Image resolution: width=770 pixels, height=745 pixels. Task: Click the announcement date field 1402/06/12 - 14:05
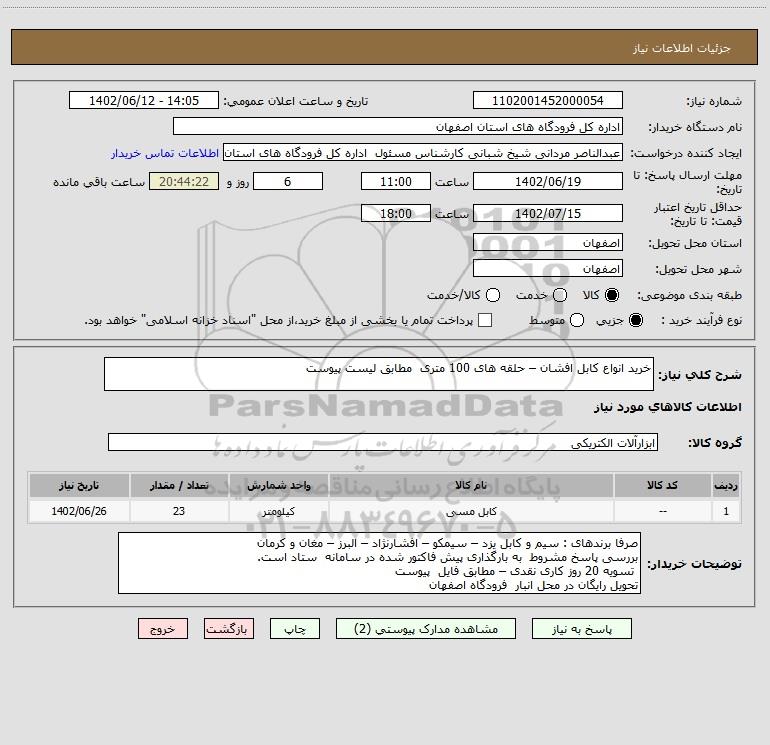[x=144, y=101]
